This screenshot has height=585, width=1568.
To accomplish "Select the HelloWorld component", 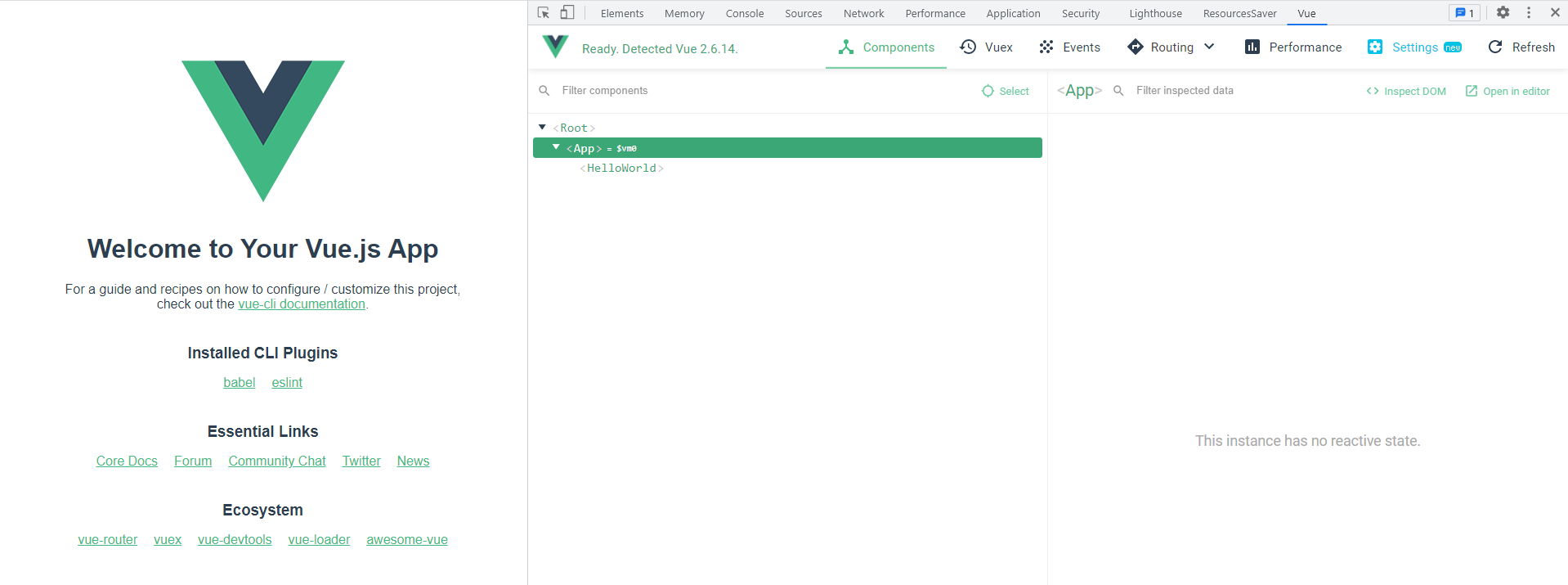I will [x=621, y=169].
